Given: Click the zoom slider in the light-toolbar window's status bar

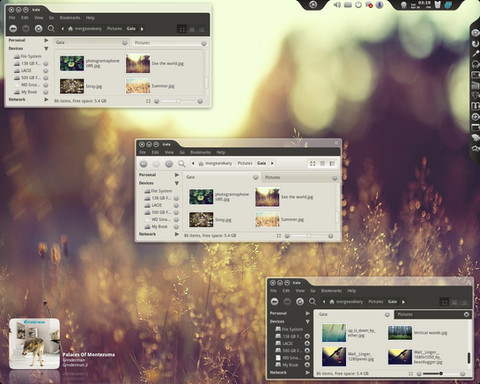Looking at the screenshot, I should pyautogui.click(x=309, y=236).
